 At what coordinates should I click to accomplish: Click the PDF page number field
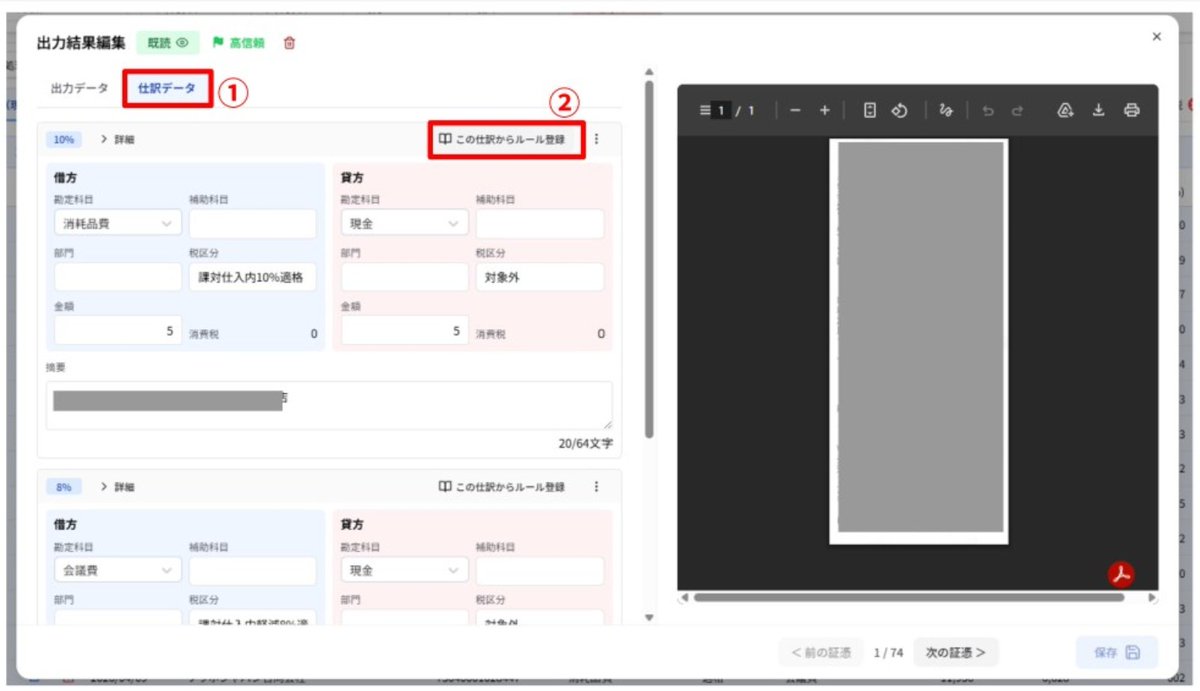tap(722, 111)
